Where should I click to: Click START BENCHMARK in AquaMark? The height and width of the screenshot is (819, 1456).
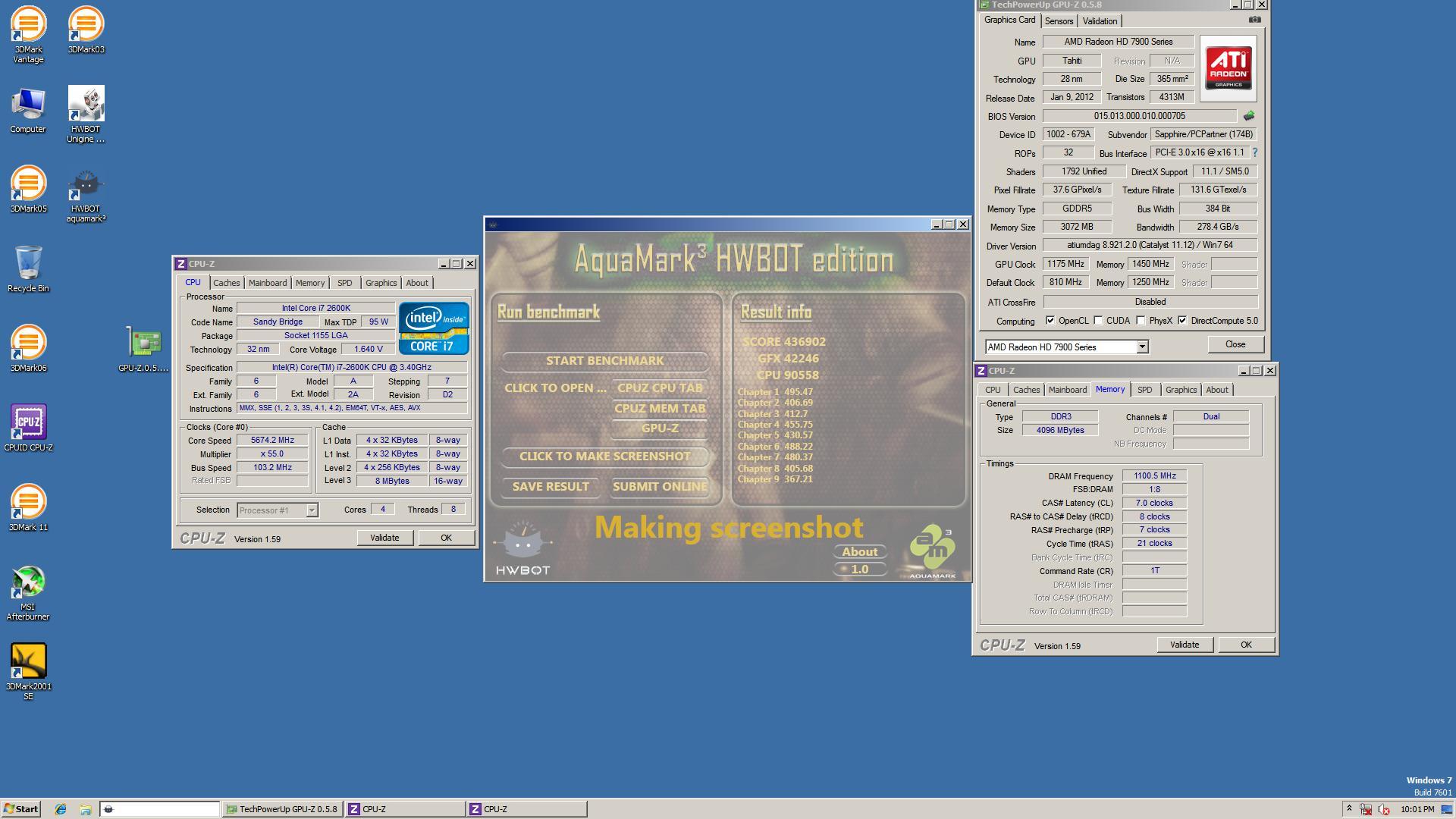(604, 361)
